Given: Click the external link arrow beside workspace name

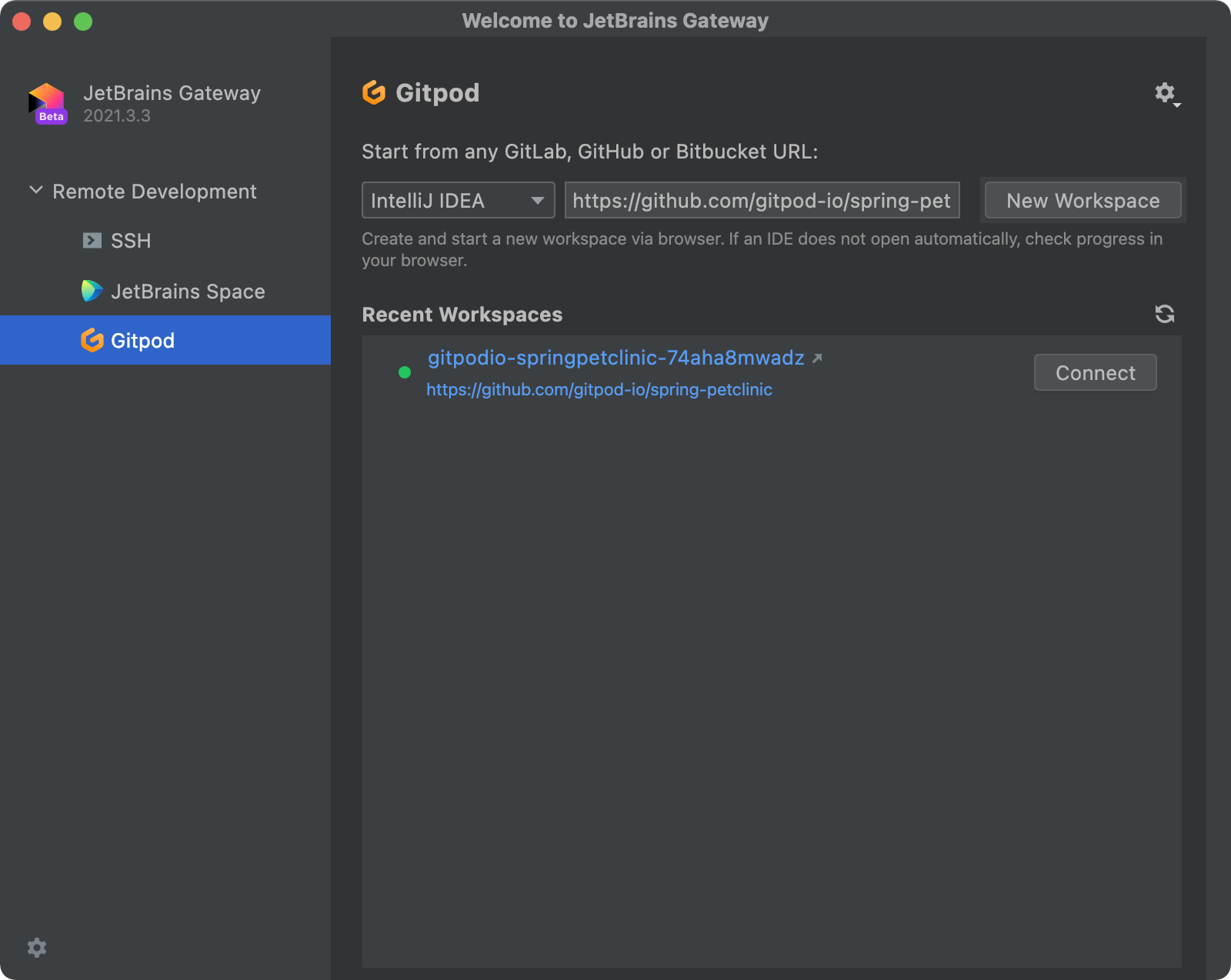Looking at the screenshot, I should (x=817, y=358).
